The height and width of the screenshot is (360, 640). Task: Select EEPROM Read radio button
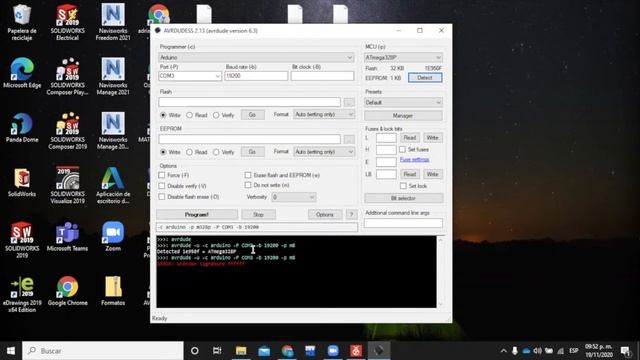(x=189, y=152)
